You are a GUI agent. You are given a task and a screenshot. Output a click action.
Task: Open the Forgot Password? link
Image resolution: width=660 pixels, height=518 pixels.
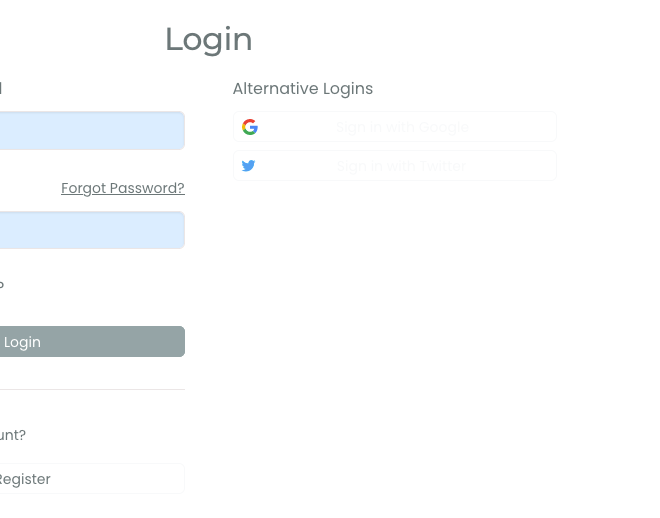pos(123,188)
